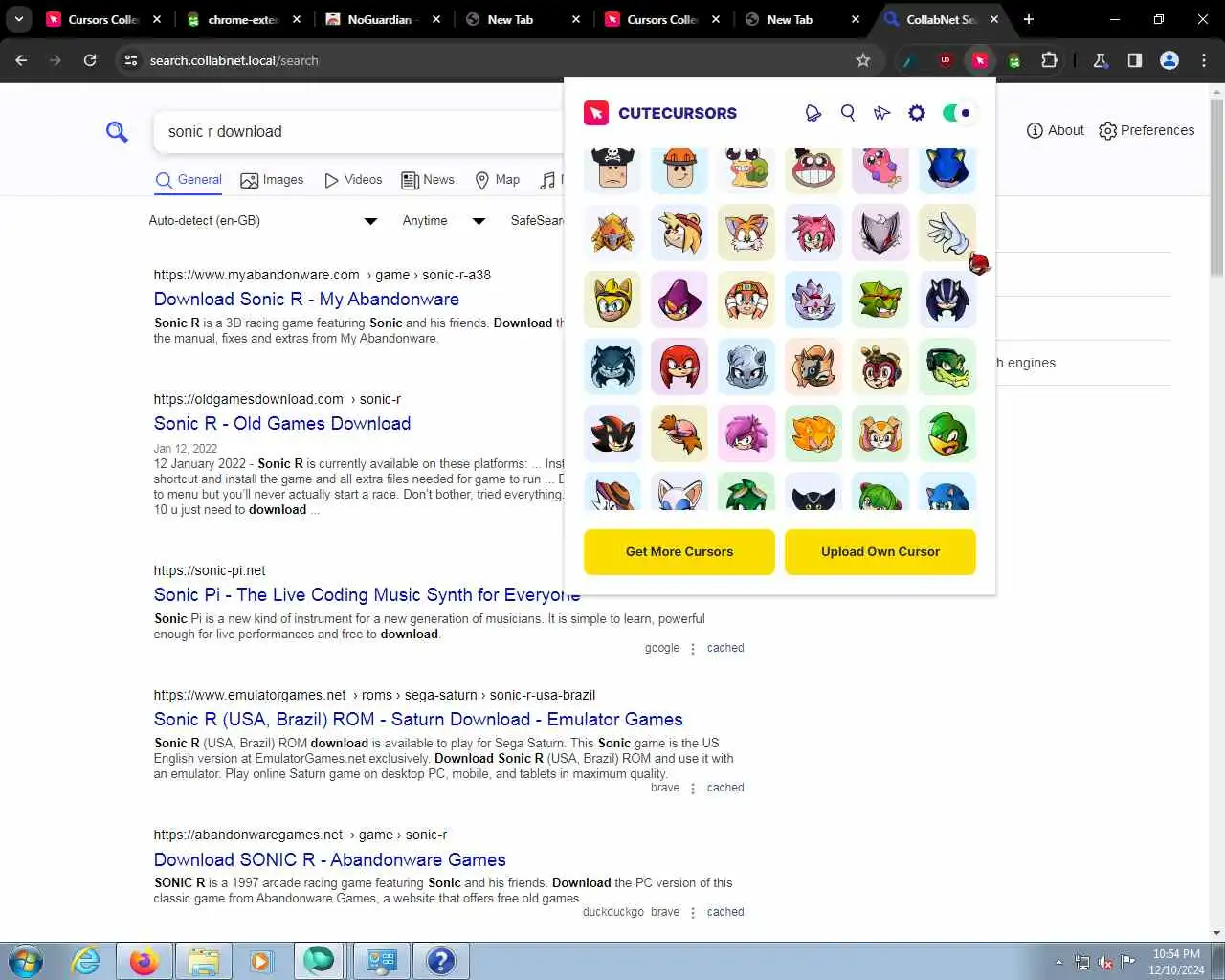Open the Extensions puzzle piece menu
The width and height of the screenshot is (1225, 980).
point(1049,60)
